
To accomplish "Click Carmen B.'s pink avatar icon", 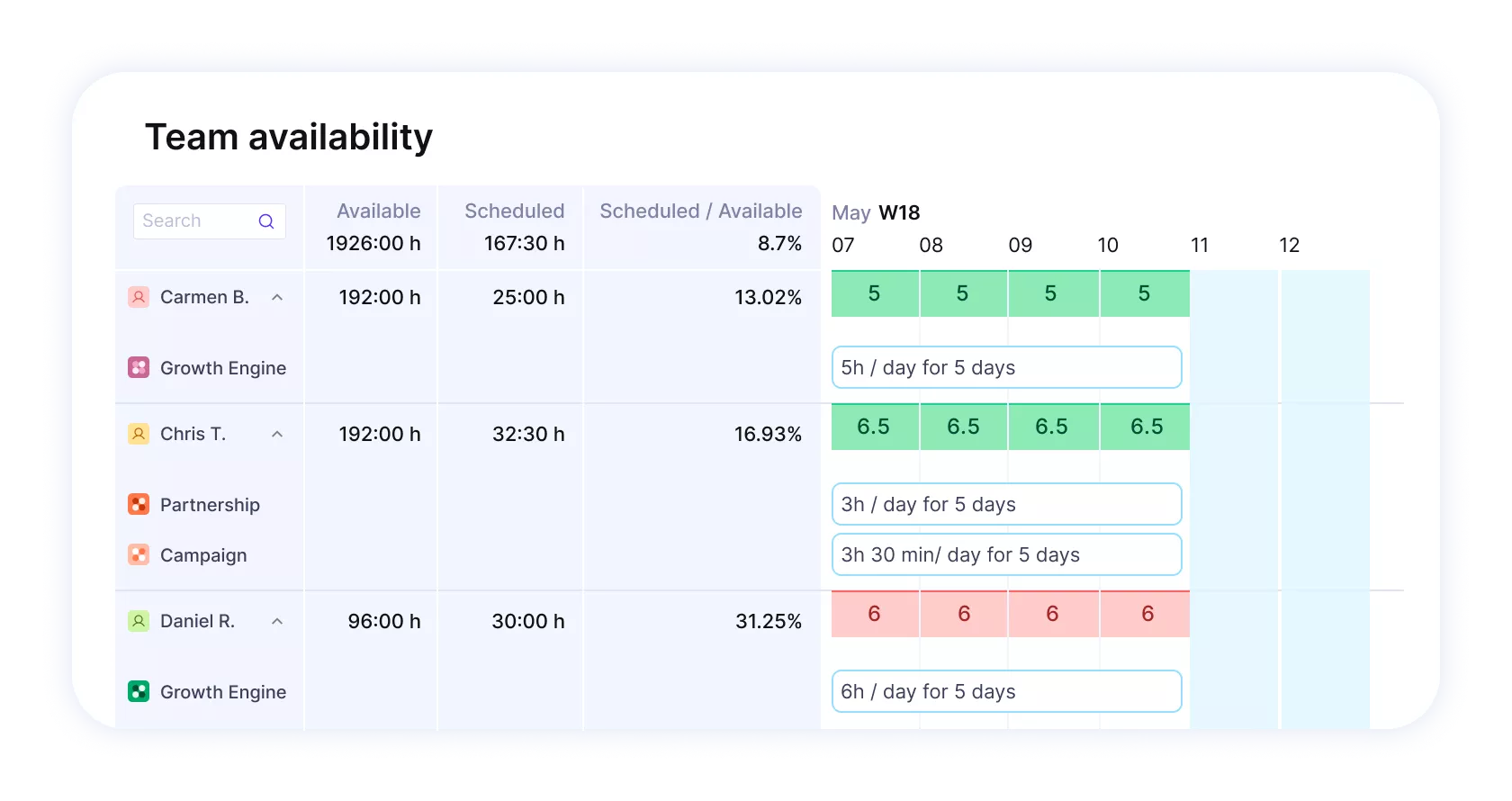I will click(x=139, y=297).
